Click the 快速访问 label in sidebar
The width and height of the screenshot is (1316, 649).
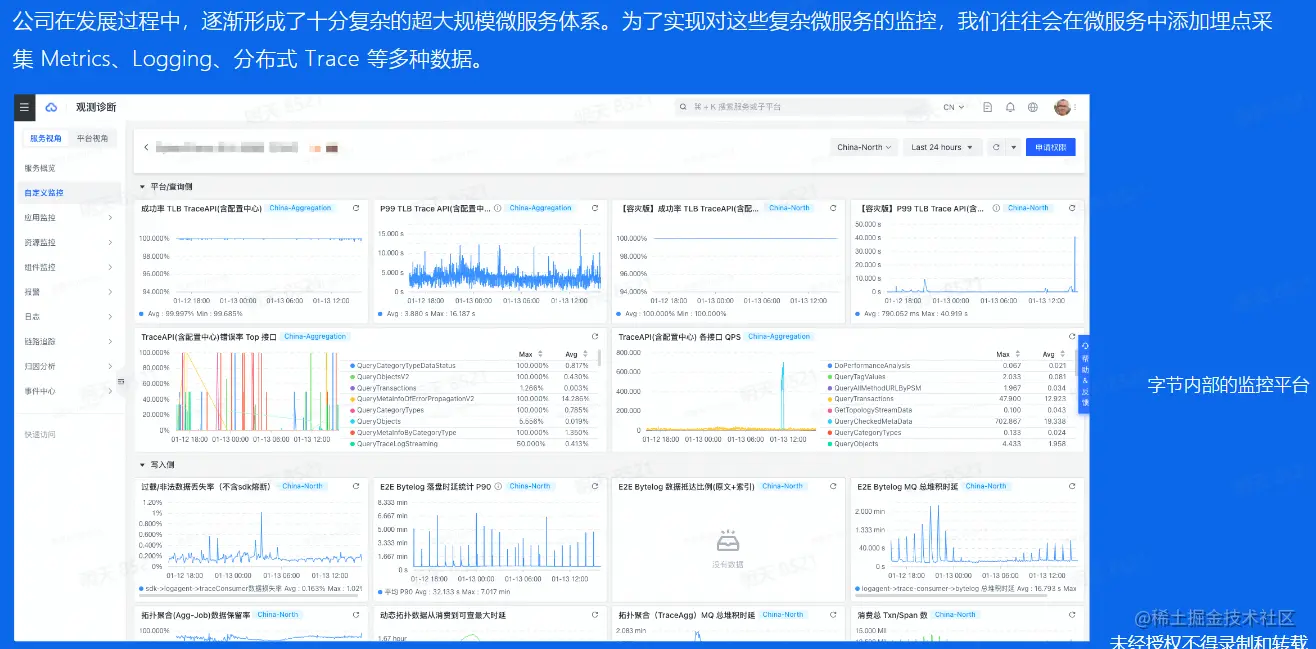pos(40,434)
